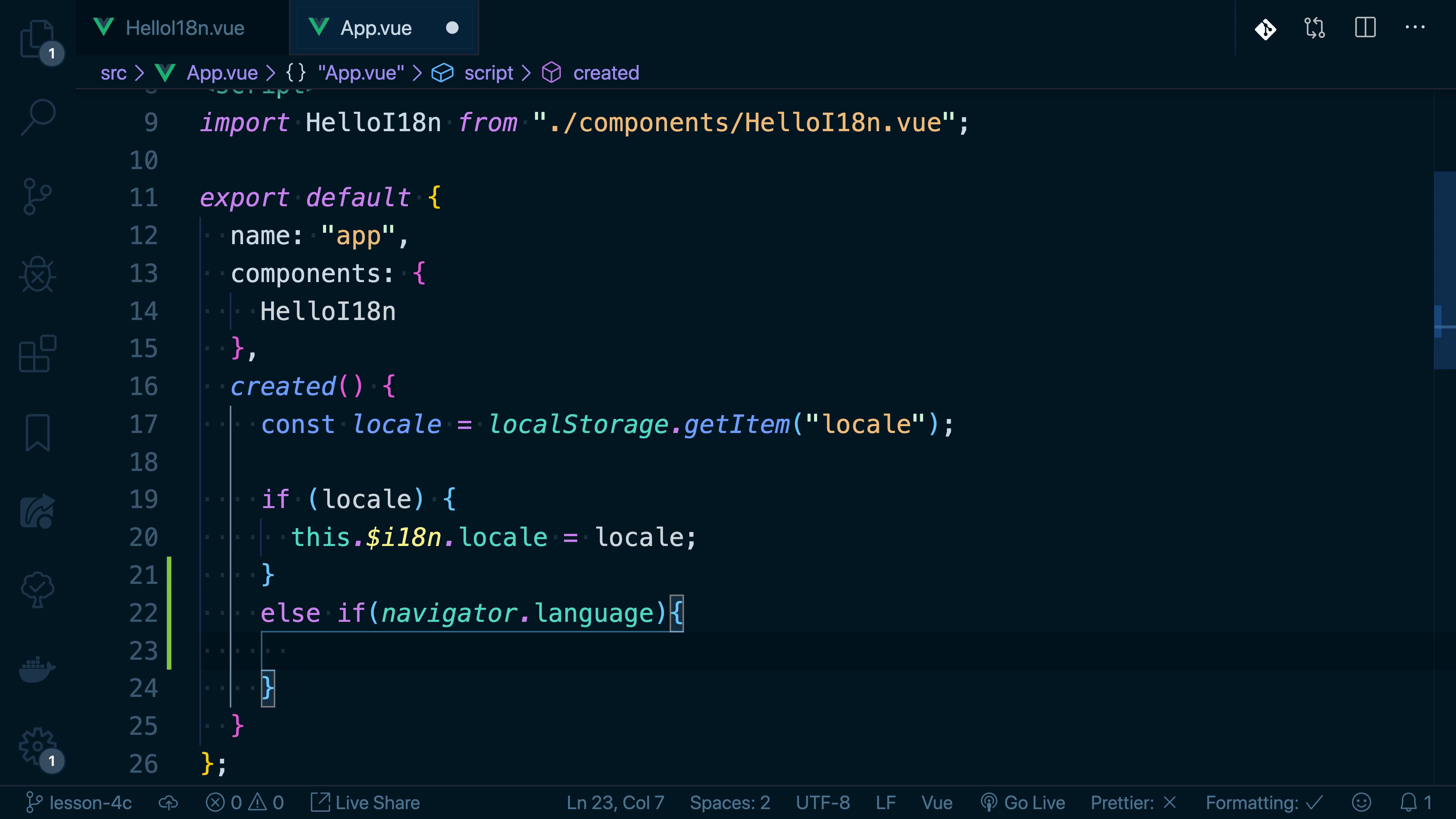Click Go Live to start server
Screen dimensions: 1456x819
pos(1023,803)
